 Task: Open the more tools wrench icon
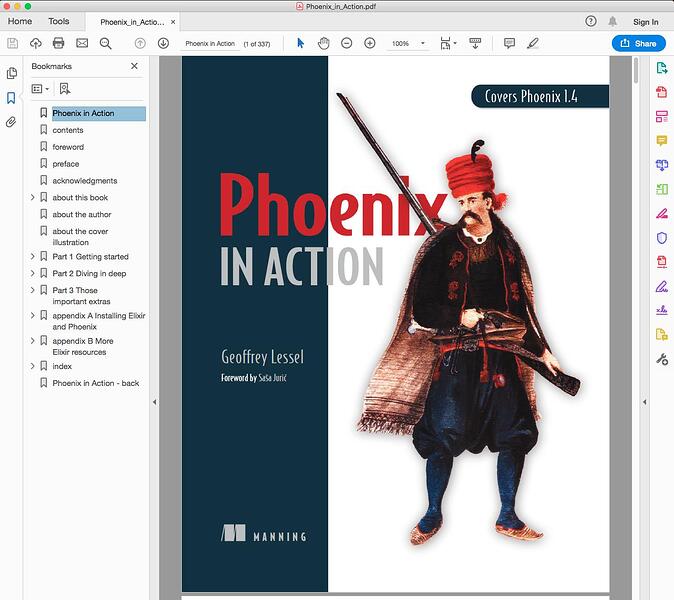coord(662,359)
